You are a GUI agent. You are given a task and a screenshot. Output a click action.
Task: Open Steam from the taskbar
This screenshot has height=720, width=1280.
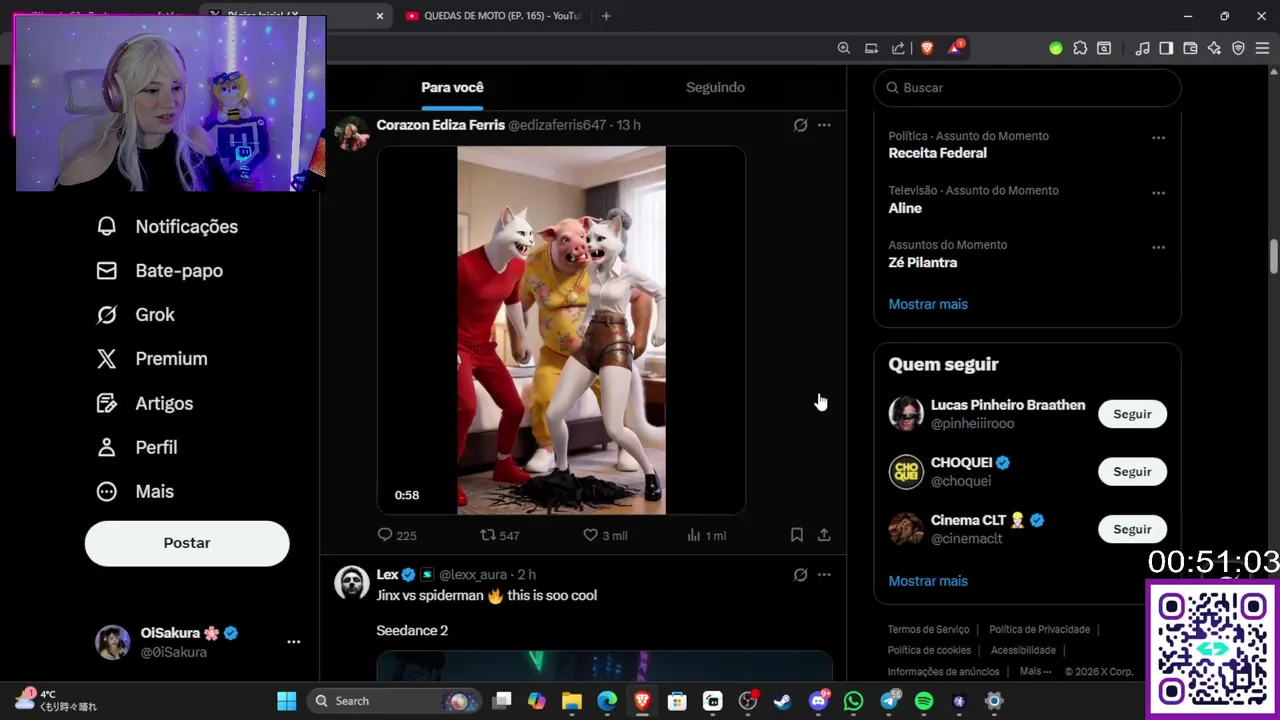click(x=783, y=701)
